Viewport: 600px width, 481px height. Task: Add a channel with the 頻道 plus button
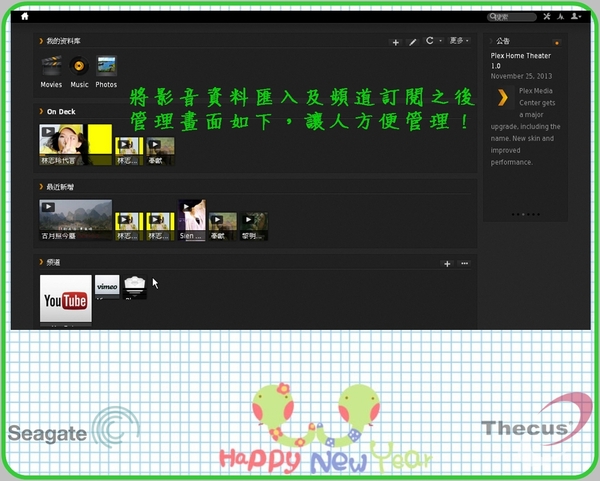(447, 264)
